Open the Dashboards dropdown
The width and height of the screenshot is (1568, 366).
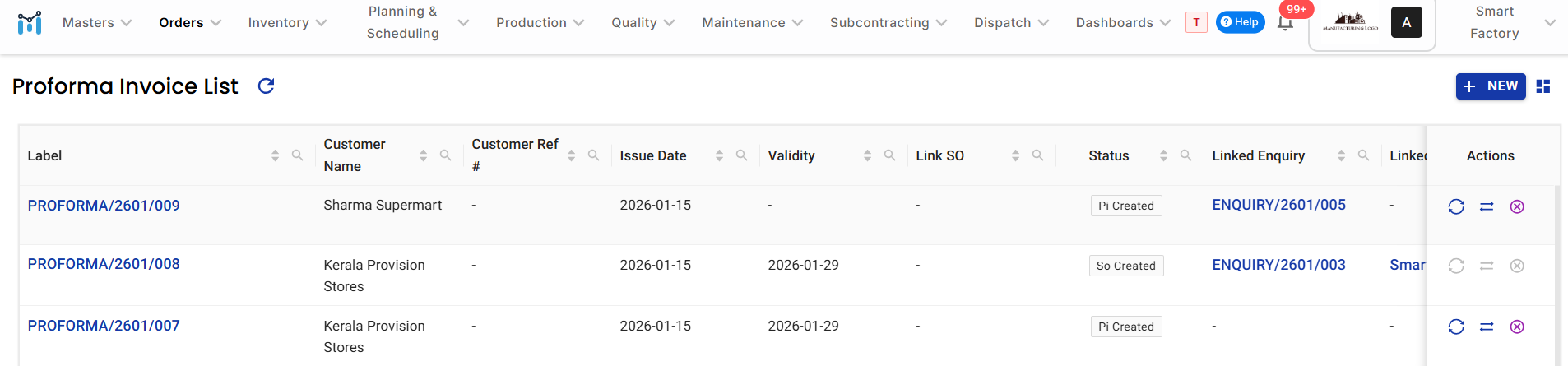coord(1123,23)
